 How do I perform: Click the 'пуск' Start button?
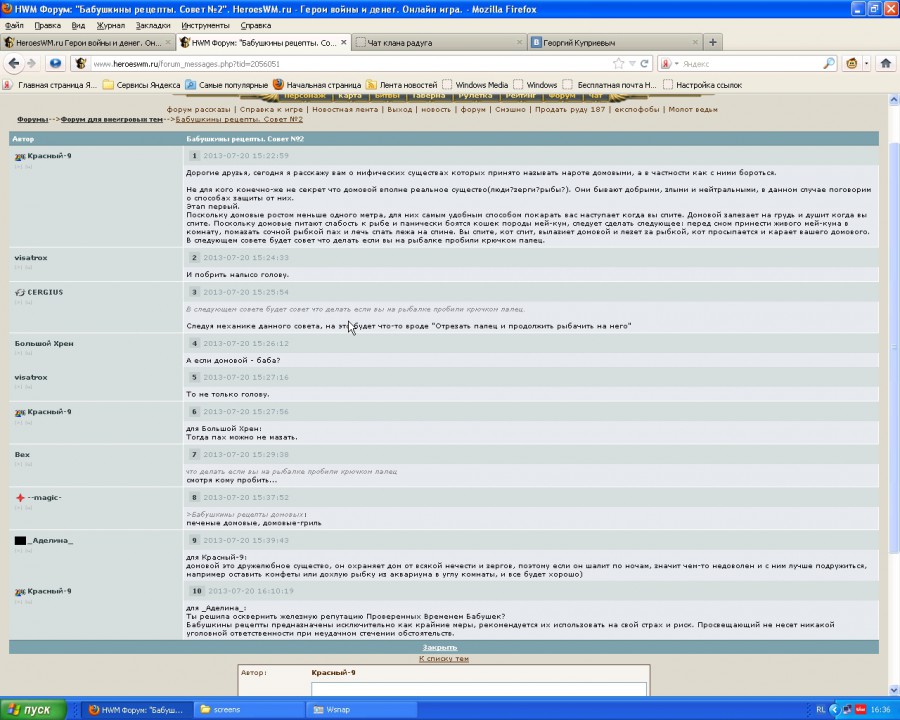[x=33, y=709]
